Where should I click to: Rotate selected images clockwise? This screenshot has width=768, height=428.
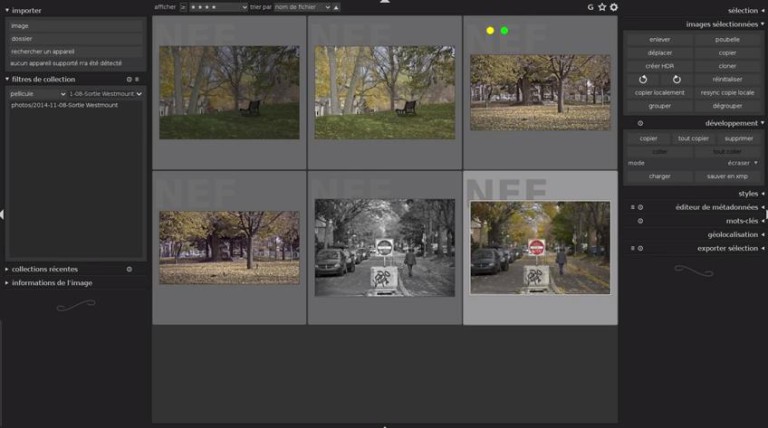(x=676, y=79)
